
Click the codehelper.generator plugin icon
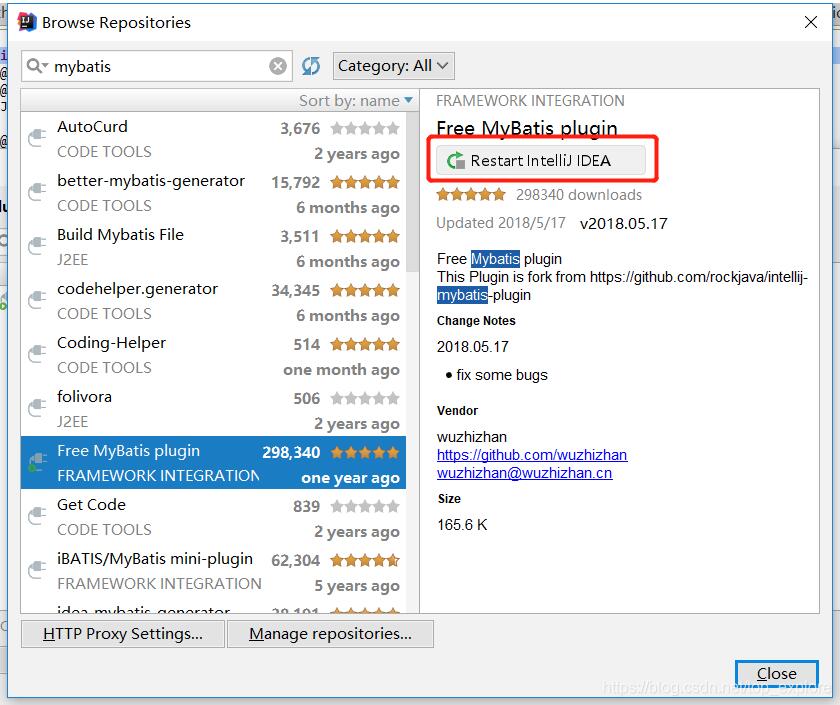click(x=37, y=301)
